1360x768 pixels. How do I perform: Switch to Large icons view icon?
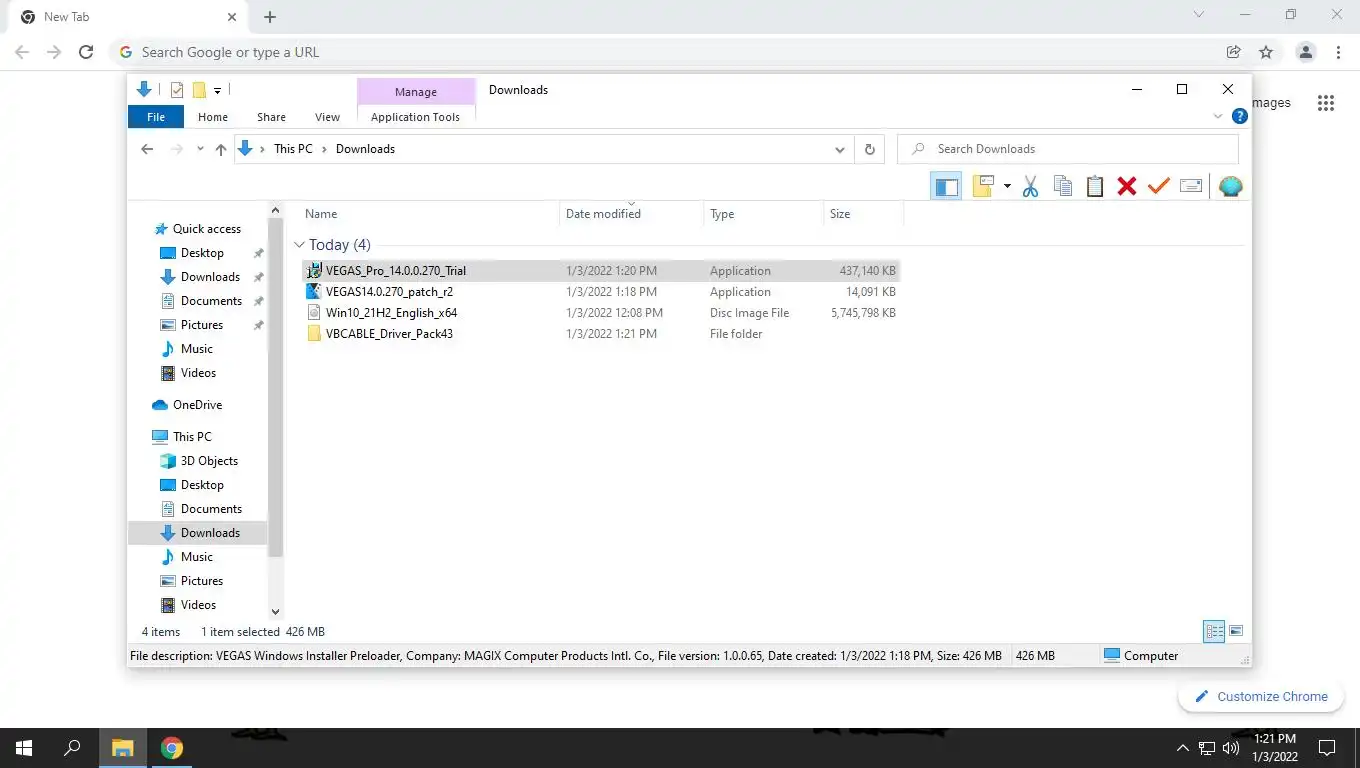click(x=1236, y=631)
